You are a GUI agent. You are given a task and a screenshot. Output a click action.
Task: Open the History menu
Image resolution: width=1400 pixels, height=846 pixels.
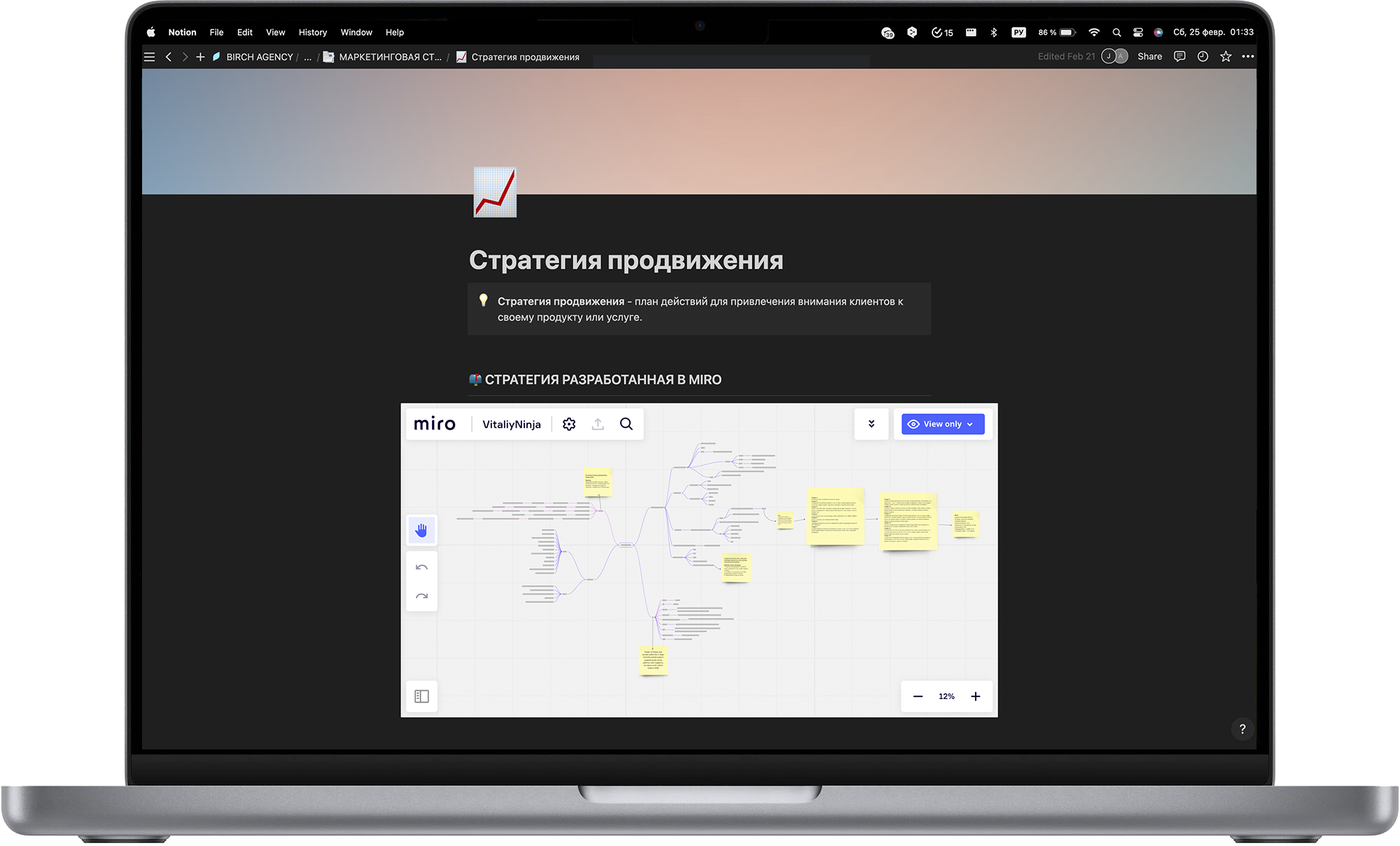pyautogui.click(x=312, y=32)
